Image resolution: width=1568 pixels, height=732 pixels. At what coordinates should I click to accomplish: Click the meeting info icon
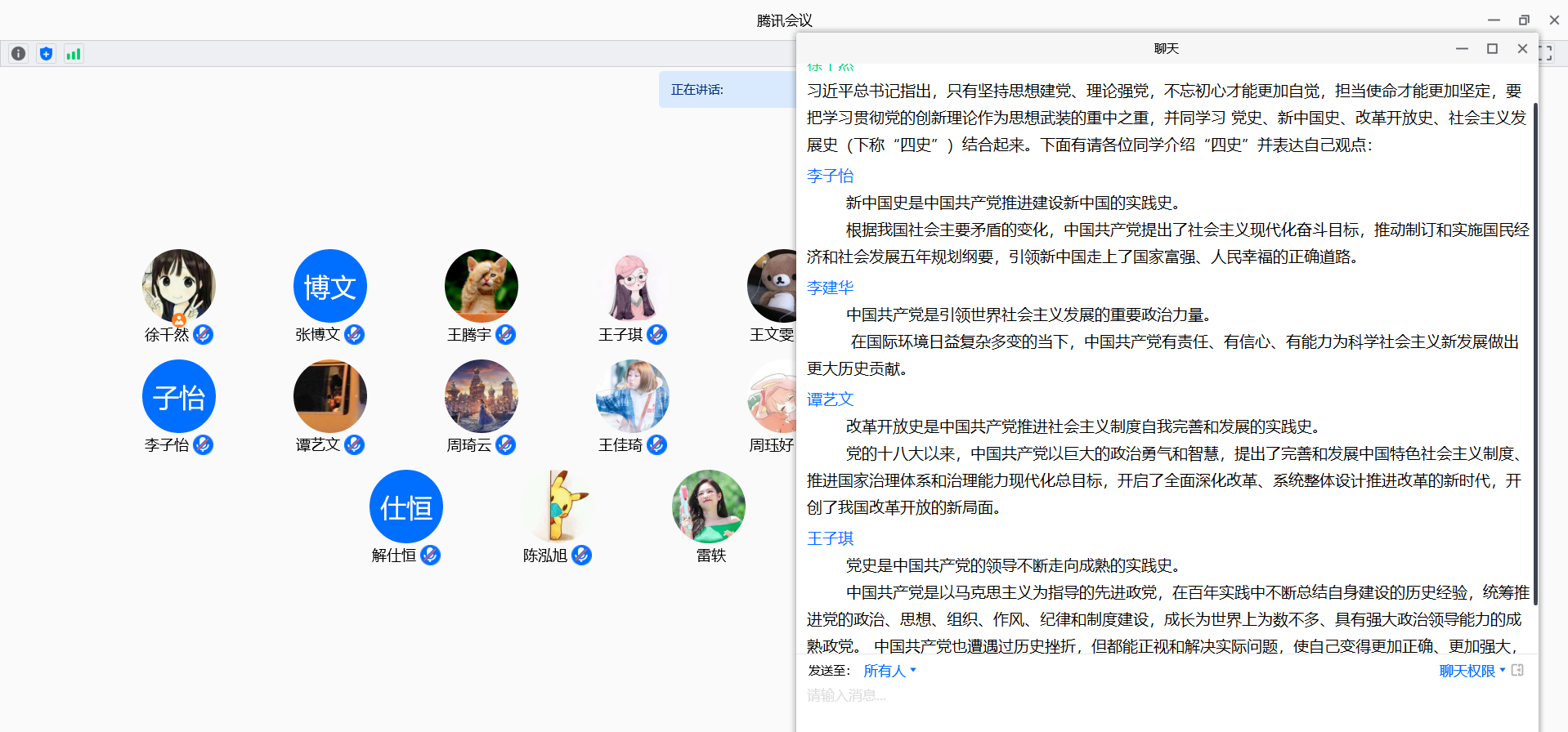coord(18,54)
